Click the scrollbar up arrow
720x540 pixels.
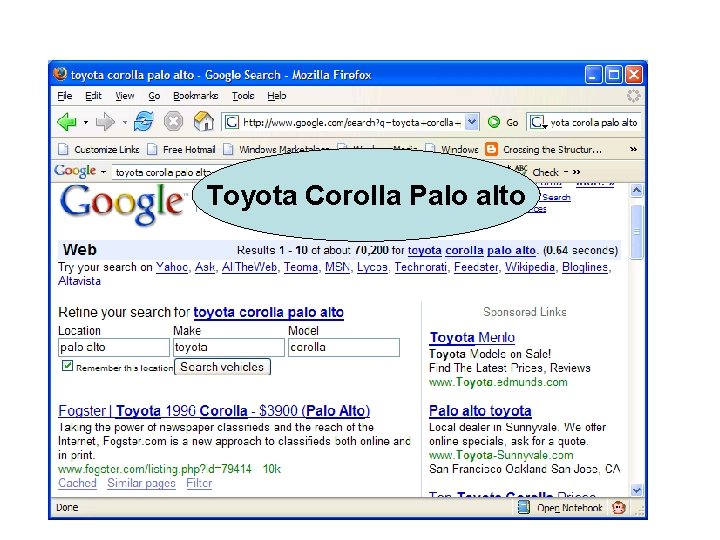[x=636, y=190]
